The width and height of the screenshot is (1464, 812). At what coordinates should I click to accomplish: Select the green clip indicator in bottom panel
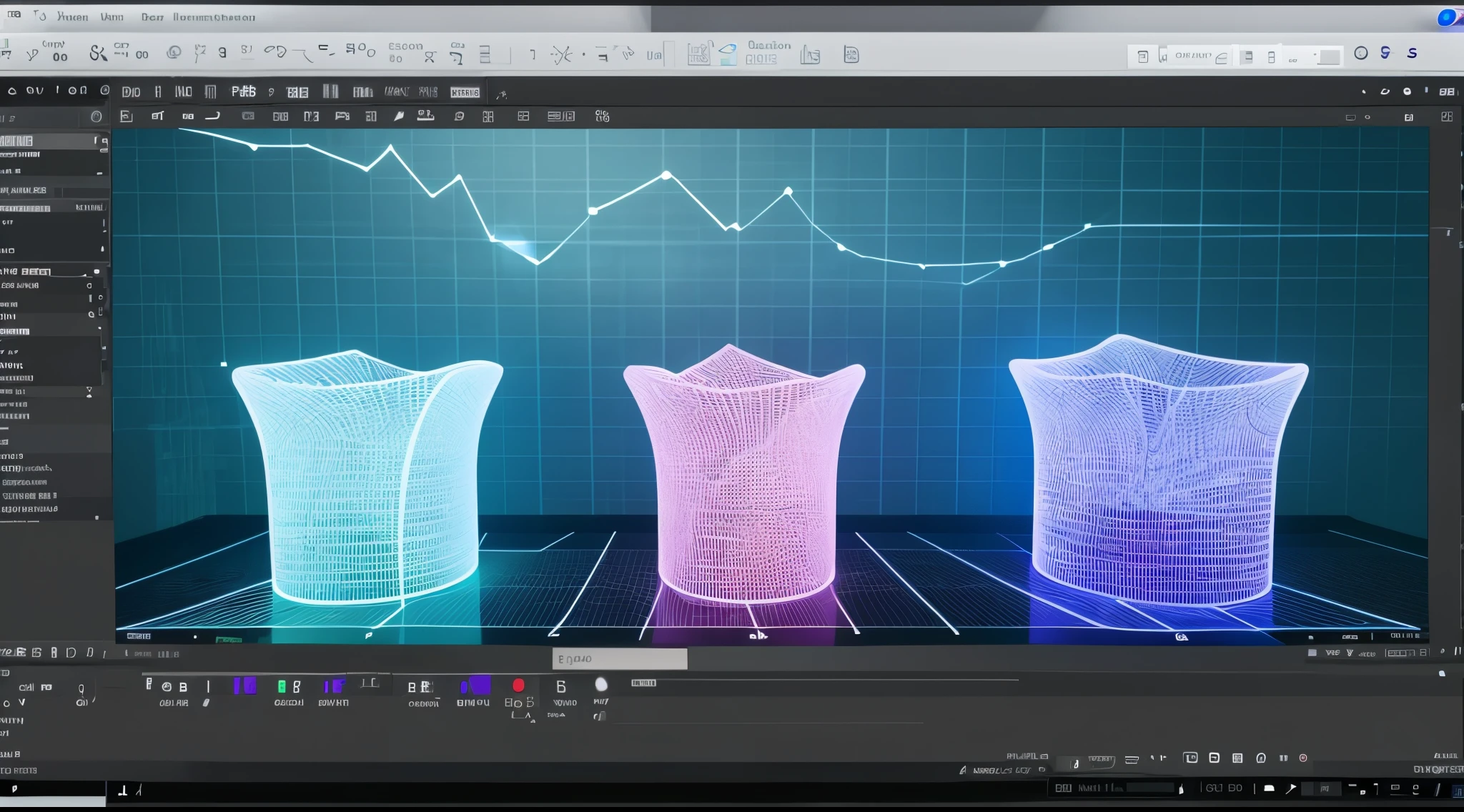coord(282,686)
